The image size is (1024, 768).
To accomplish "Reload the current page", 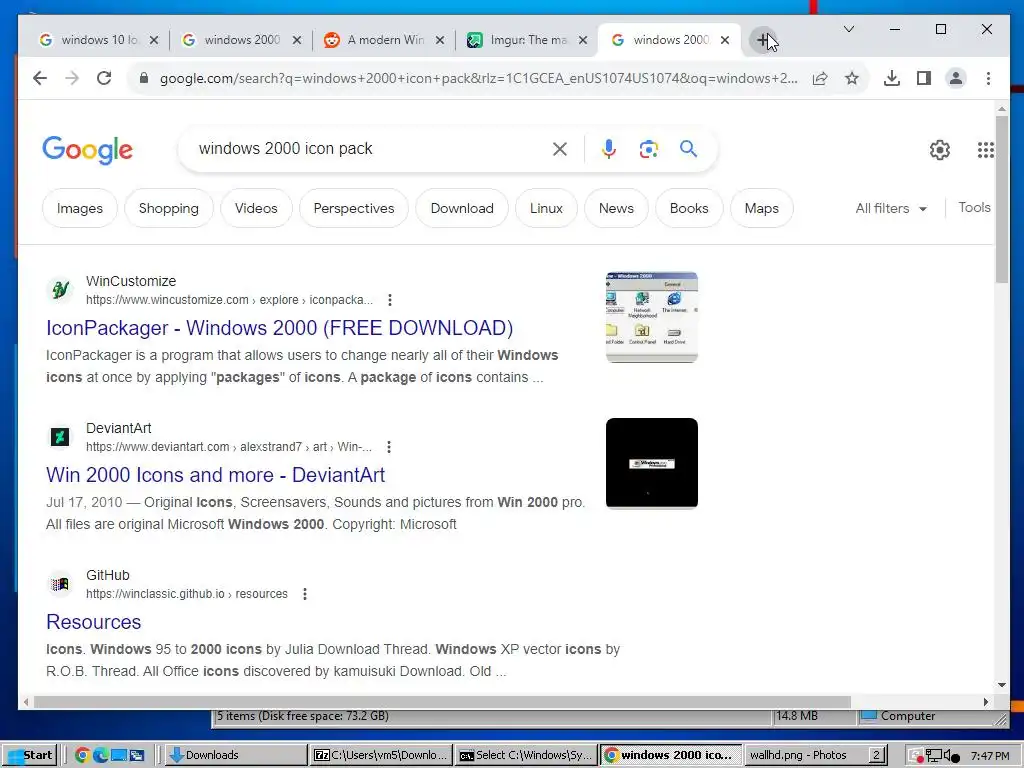I will coord(104,78).
